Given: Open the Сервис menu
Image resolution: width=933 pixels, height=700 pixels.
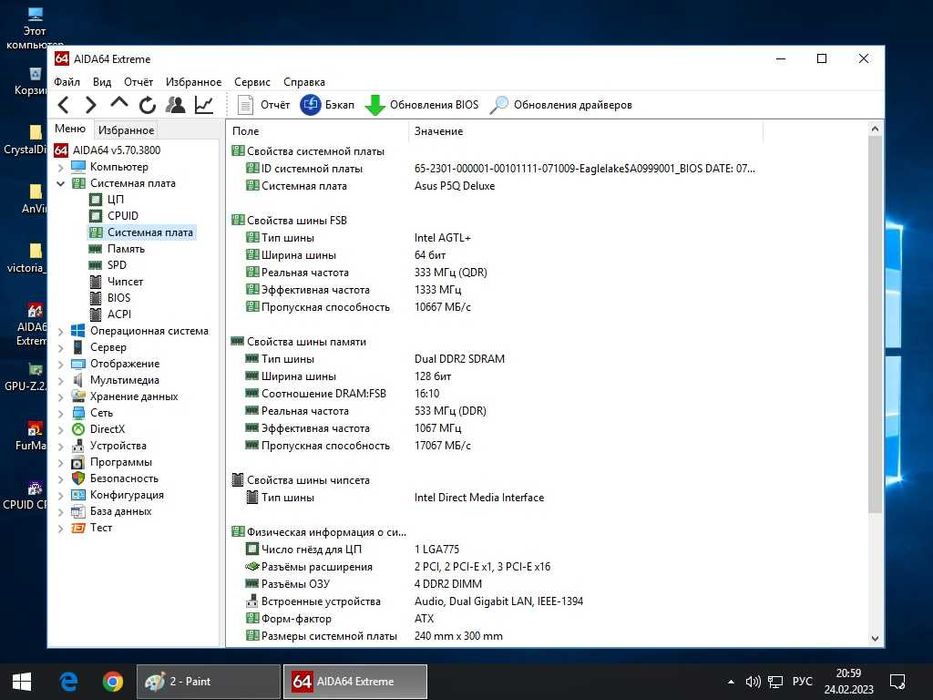Looking at the screenshot, I should pos(252,82).
